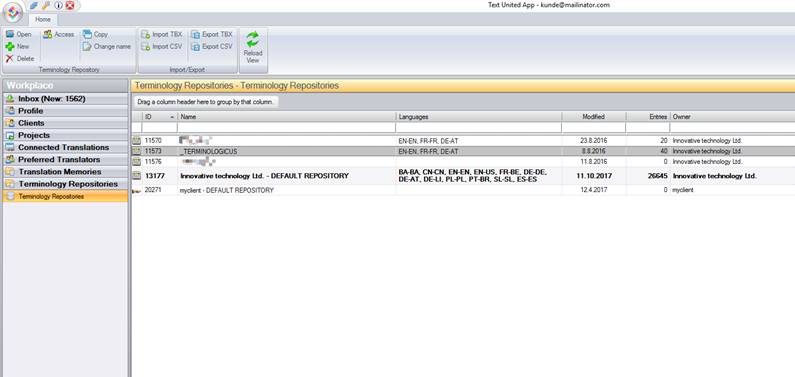Screen dimensions: 795x377
Task: Select repository row with ID 11570
Action: pos(463,140)
